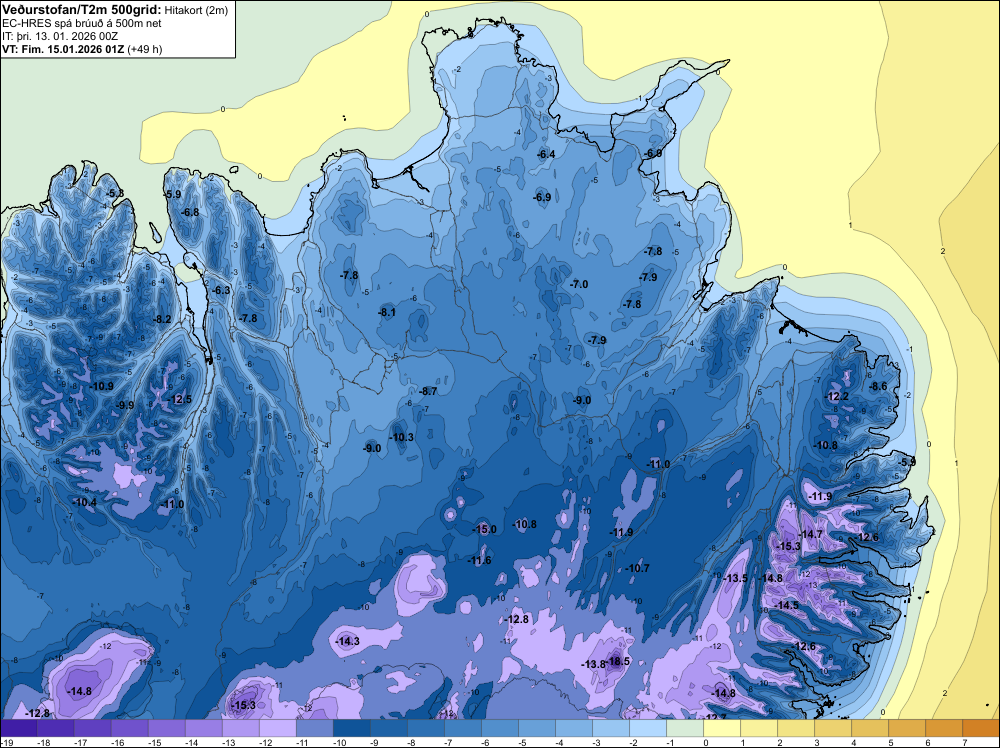The height and width of the screenshot is (748, 1000).
Task: Click the temperature value -12.5
Action: pos(180,399)
